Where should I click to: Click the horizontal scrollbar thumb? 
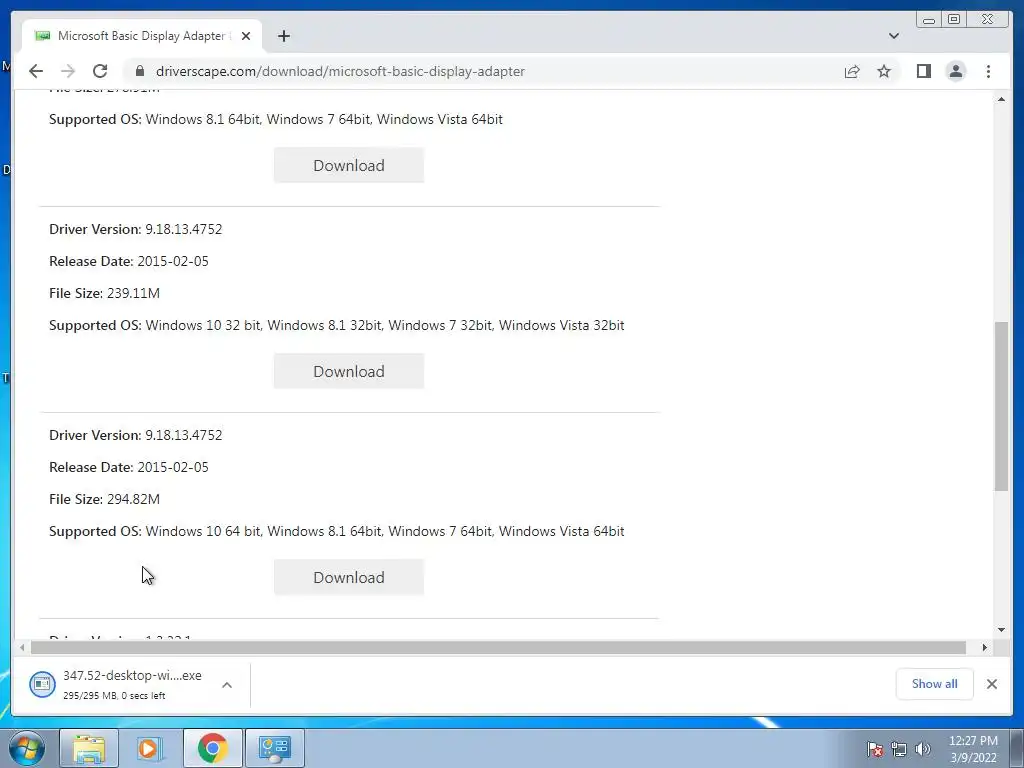pos(498,647)
